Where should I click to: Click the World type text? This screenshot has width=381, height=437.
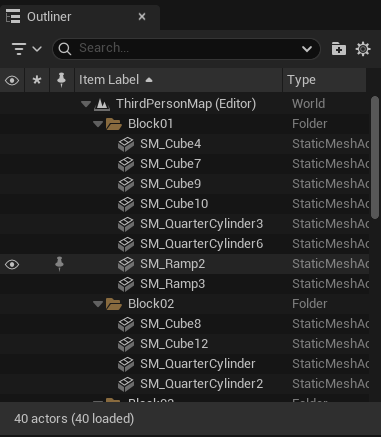pyautogui.click(x=308, y=104)
